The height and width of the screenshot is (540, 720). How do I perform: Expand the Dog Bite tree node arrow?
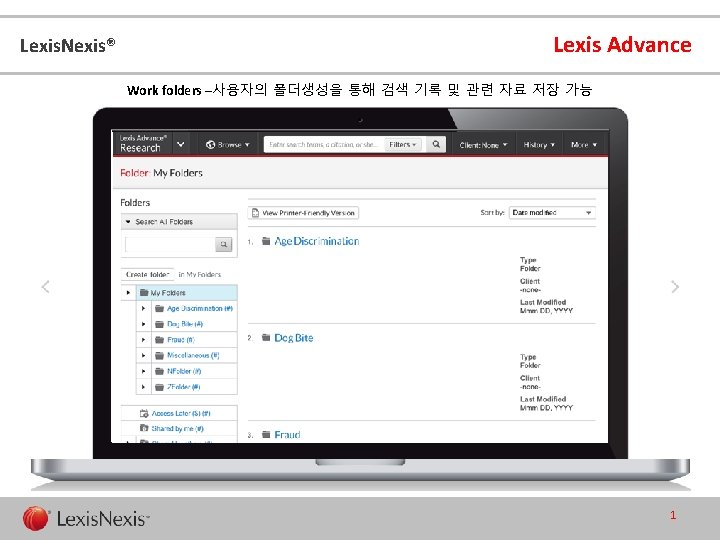pyautogui.click(x=143, y=324)
